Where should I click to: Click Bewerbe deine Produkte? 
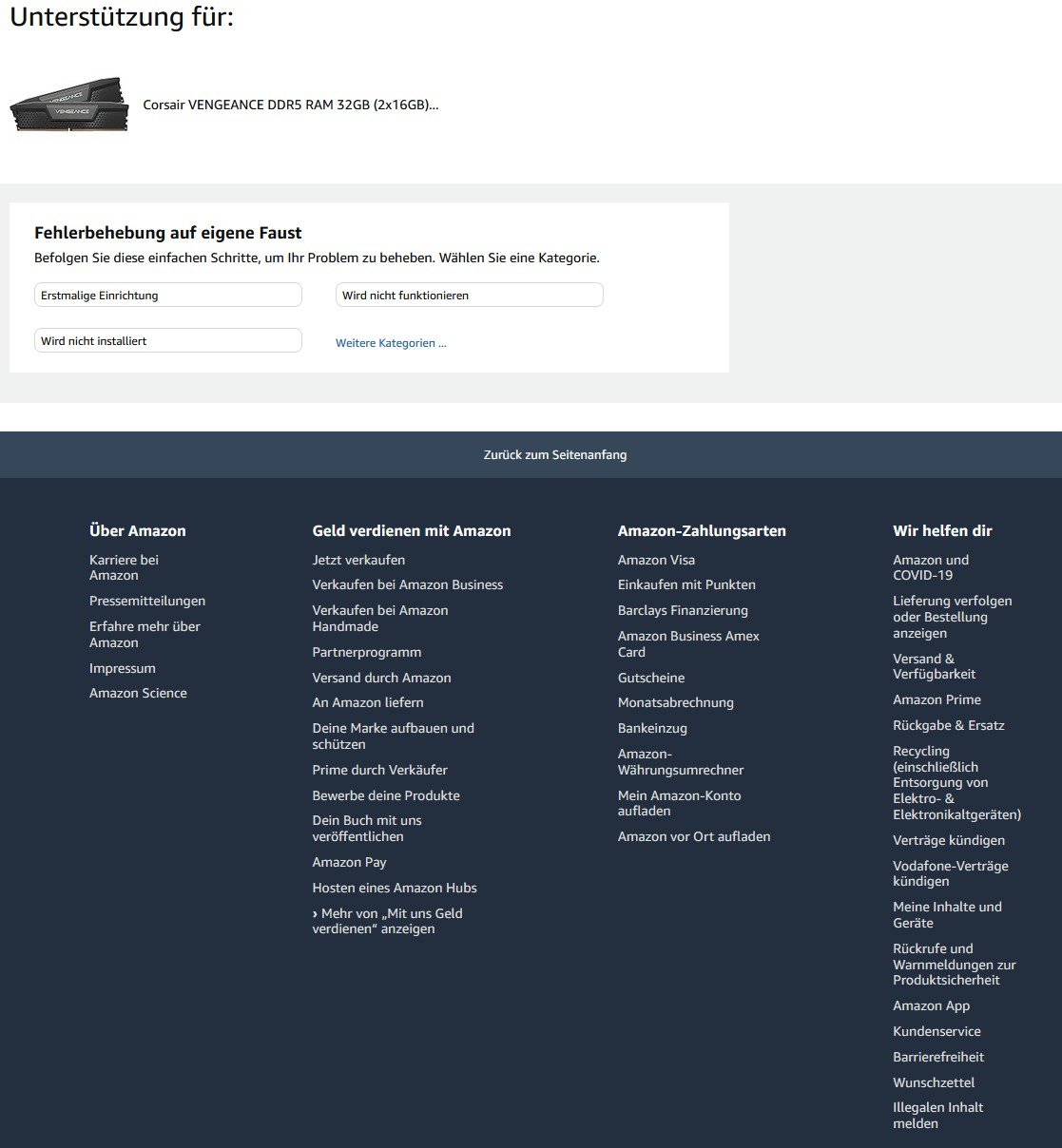click(x=386, y=795)
